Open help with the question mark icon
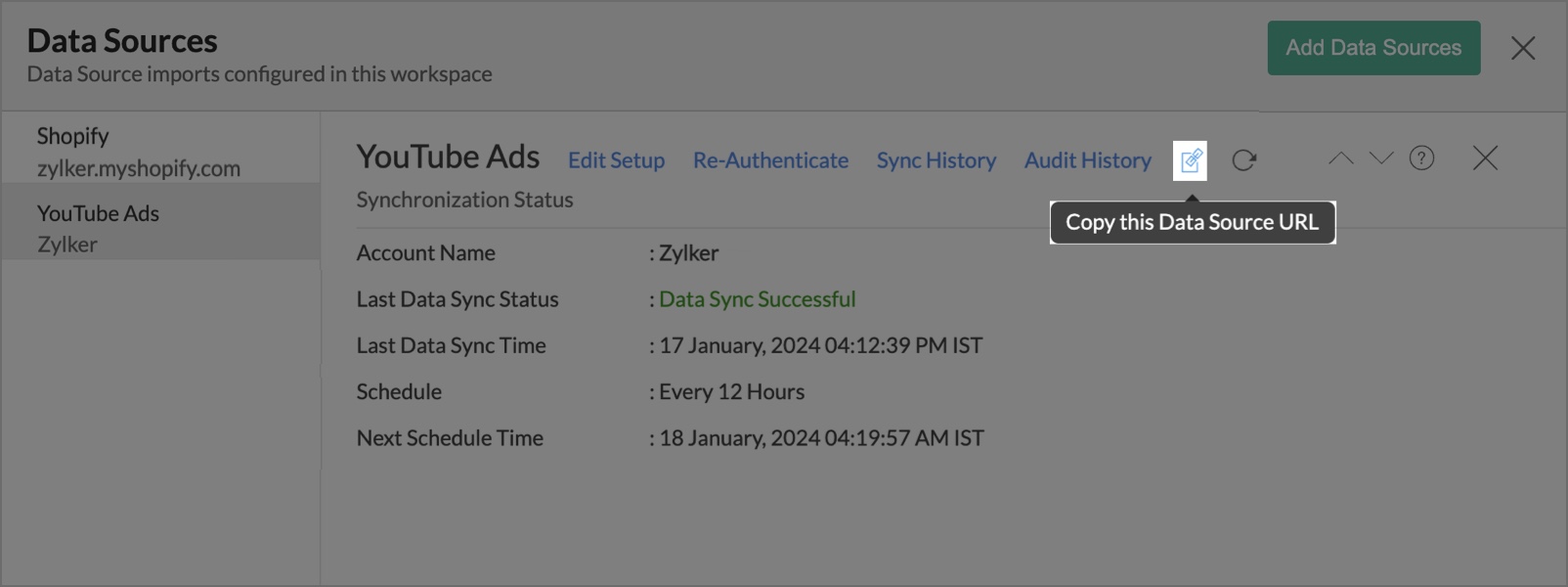This screenshot has width=1568, height=587. pyautogui.click(x=1421, y=158)
